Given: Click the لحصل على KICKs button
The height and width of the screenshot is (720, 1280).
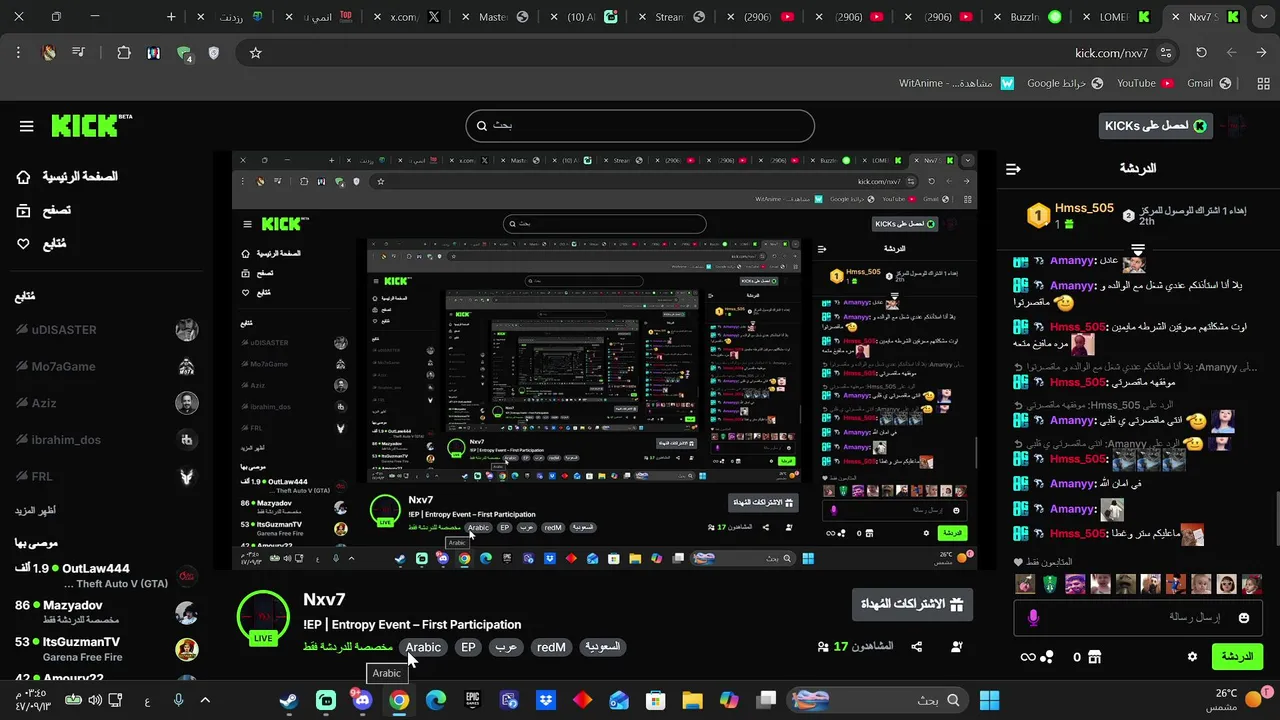Looking at the screenshot, I should (1155, 125).
